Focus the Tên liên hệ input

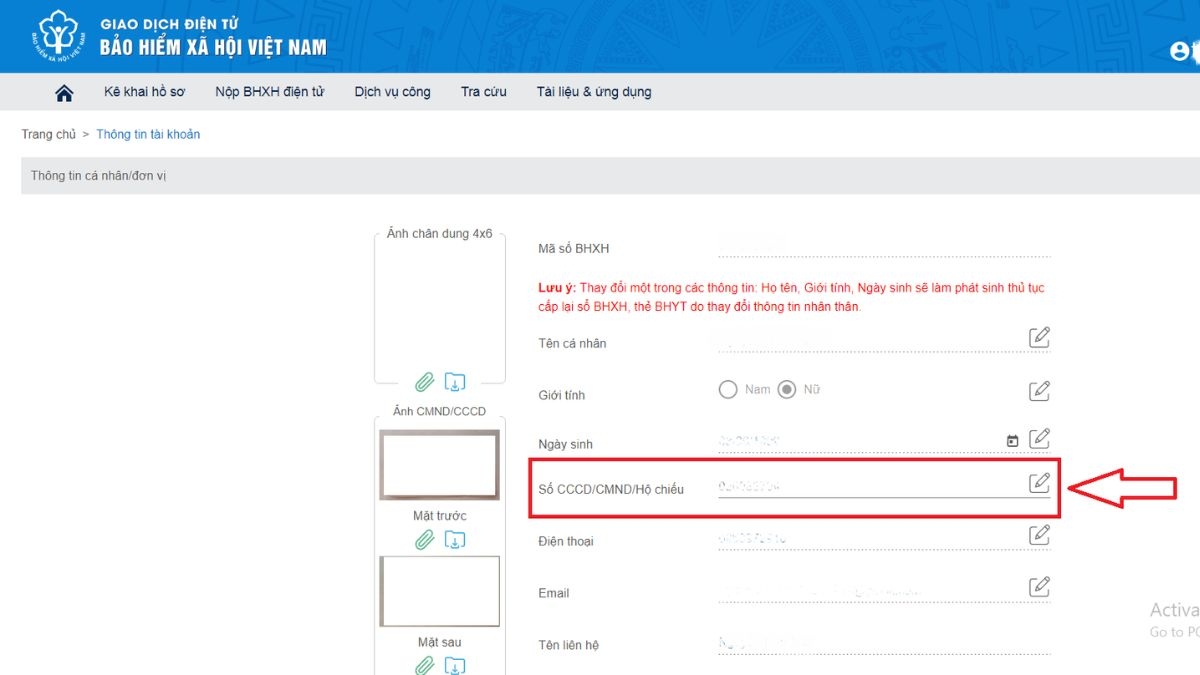883,644
